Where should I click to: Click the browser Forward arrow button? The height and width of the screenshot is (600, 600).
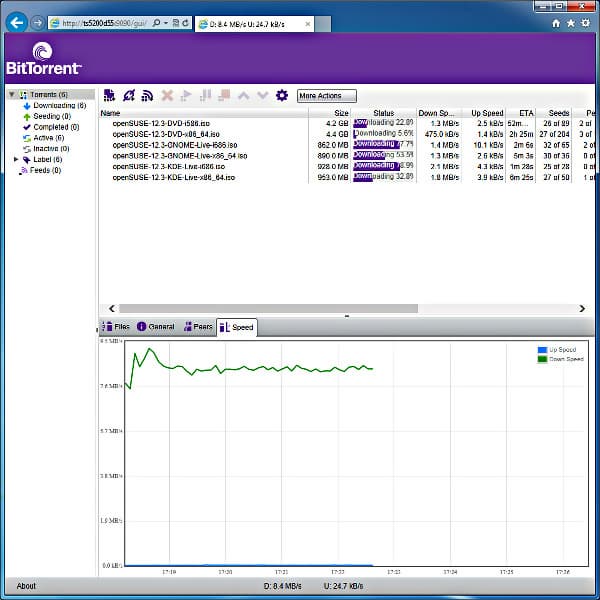(x=37, y=23)
